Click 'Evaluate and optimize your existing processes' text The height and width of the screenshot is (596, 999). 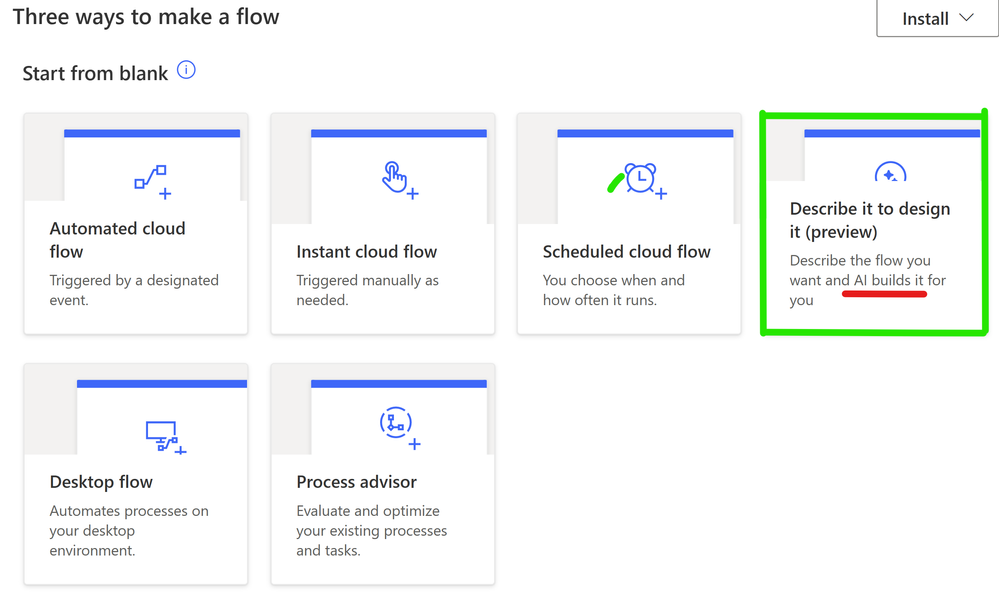click(371, 530)
